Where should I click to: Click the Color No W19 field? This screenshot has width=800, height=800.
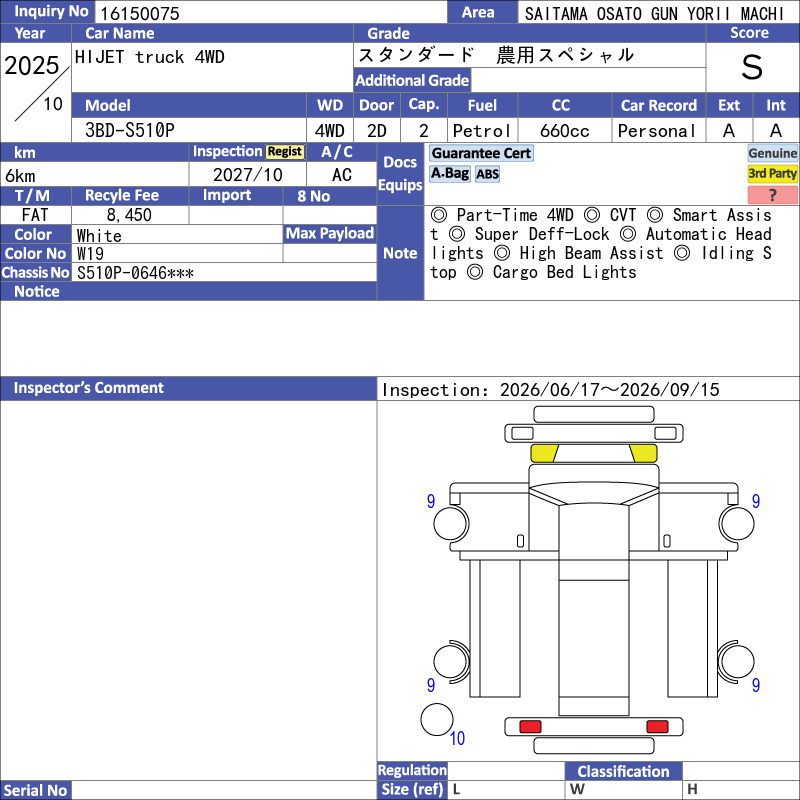point(177,253)
